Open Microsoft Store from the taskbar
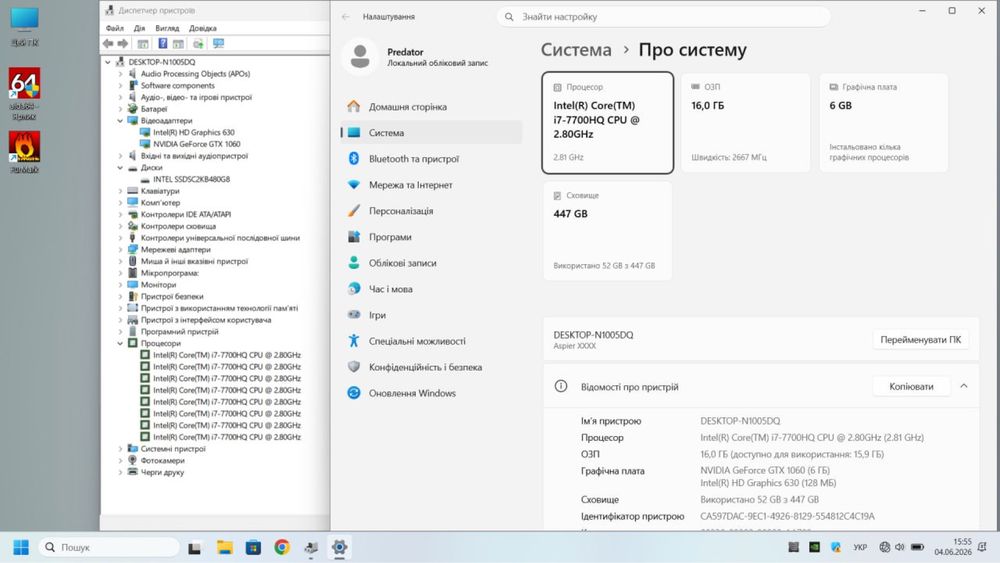The height and width of the screenshot is (563, 1000). 253,547
